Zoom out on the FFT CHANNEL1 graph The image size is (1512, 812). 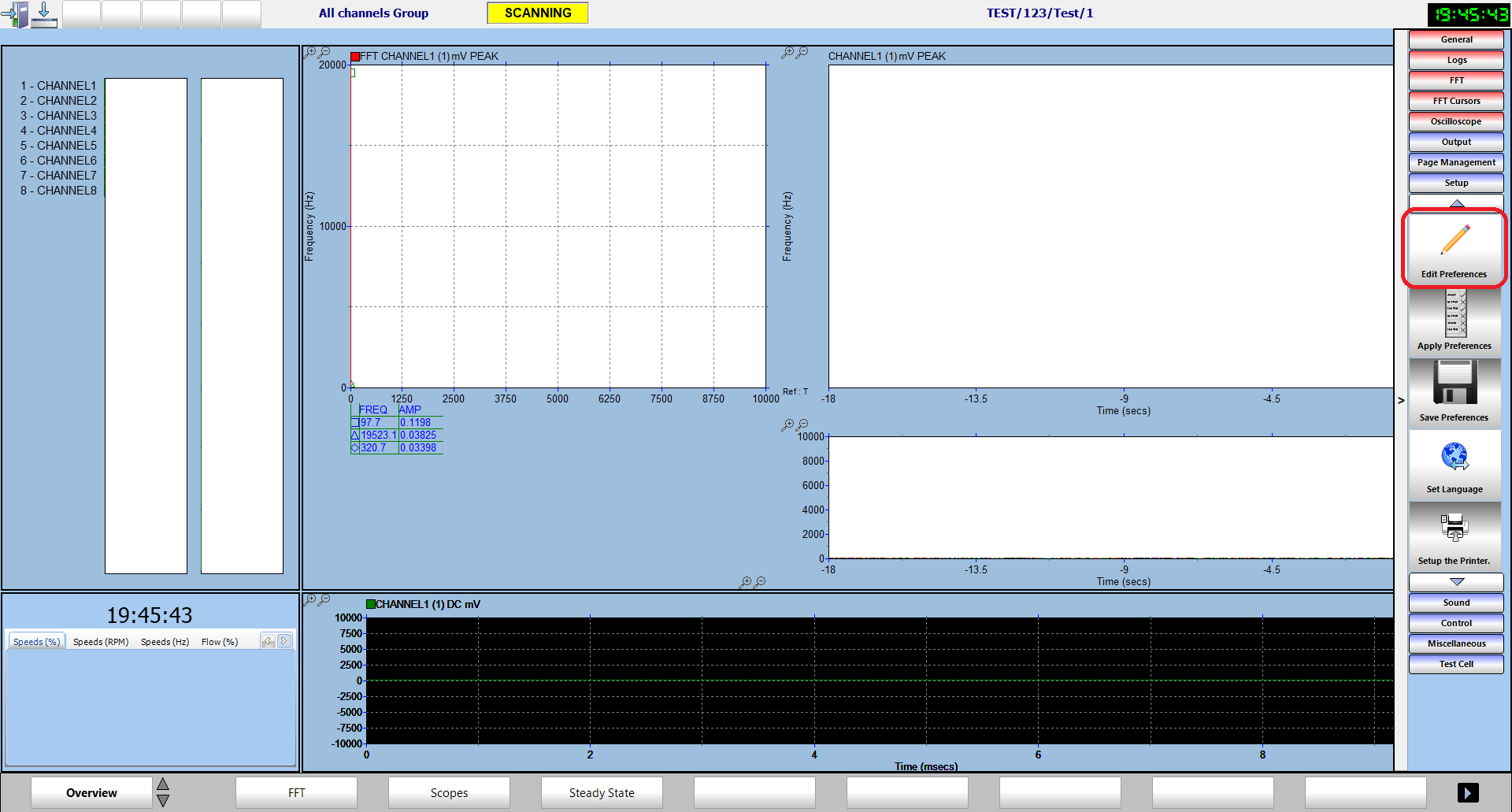324,52
